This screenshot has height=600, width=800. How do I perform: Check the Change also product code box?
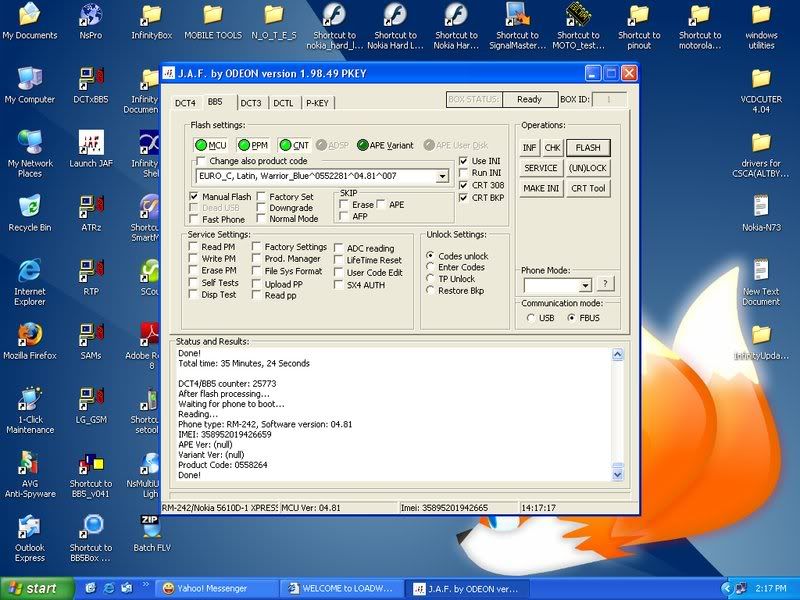[x=201, y=161]
